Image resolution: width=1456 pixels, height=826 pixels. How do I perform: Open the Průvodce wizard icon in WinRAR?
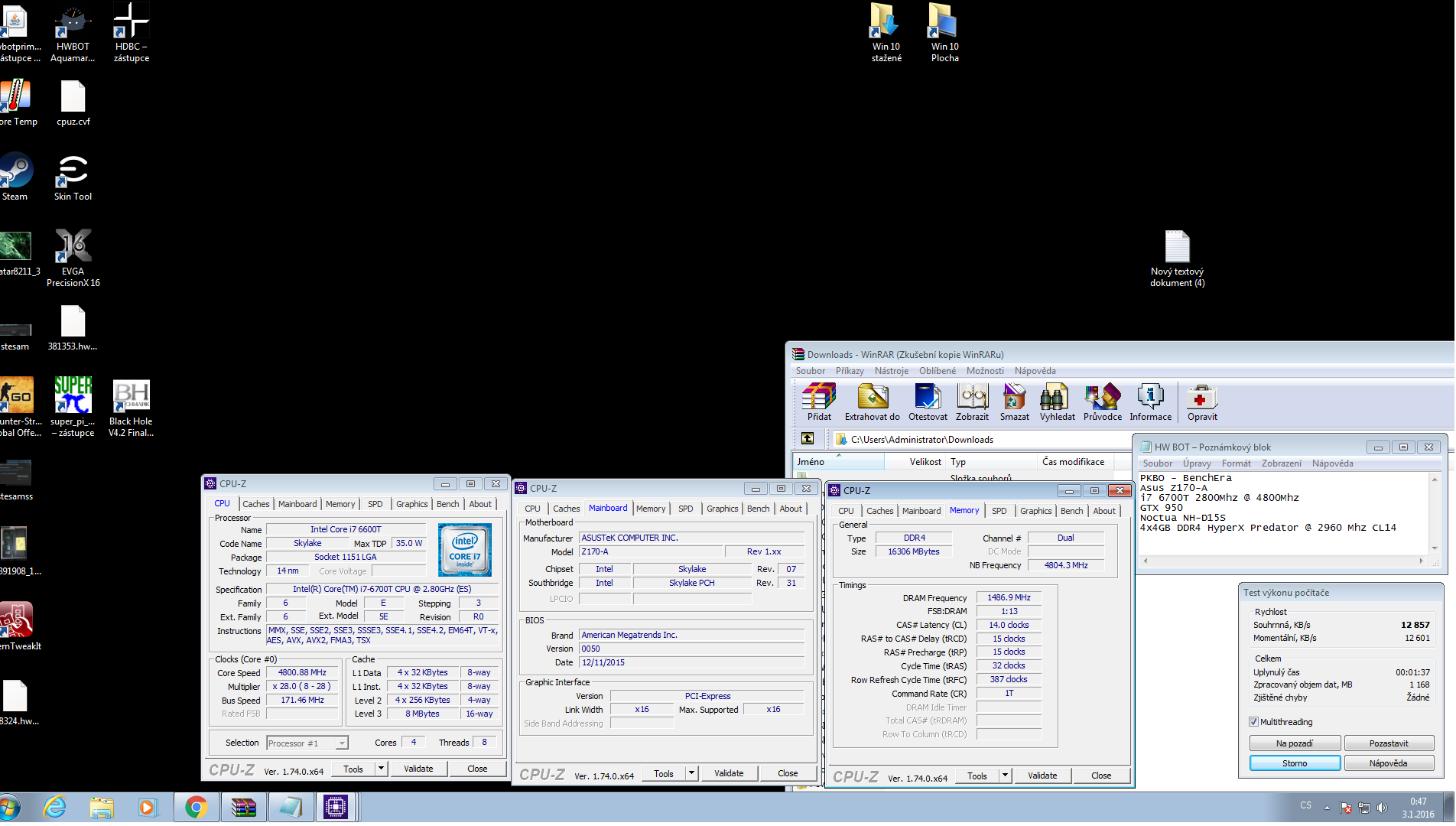(1102, 402)
